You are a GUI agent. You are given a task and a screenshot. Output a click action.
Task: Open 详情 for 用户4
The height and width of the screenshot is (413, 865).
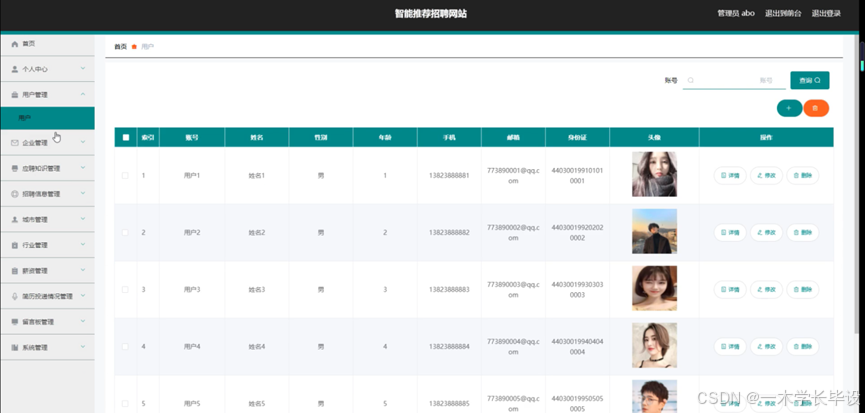730,346
